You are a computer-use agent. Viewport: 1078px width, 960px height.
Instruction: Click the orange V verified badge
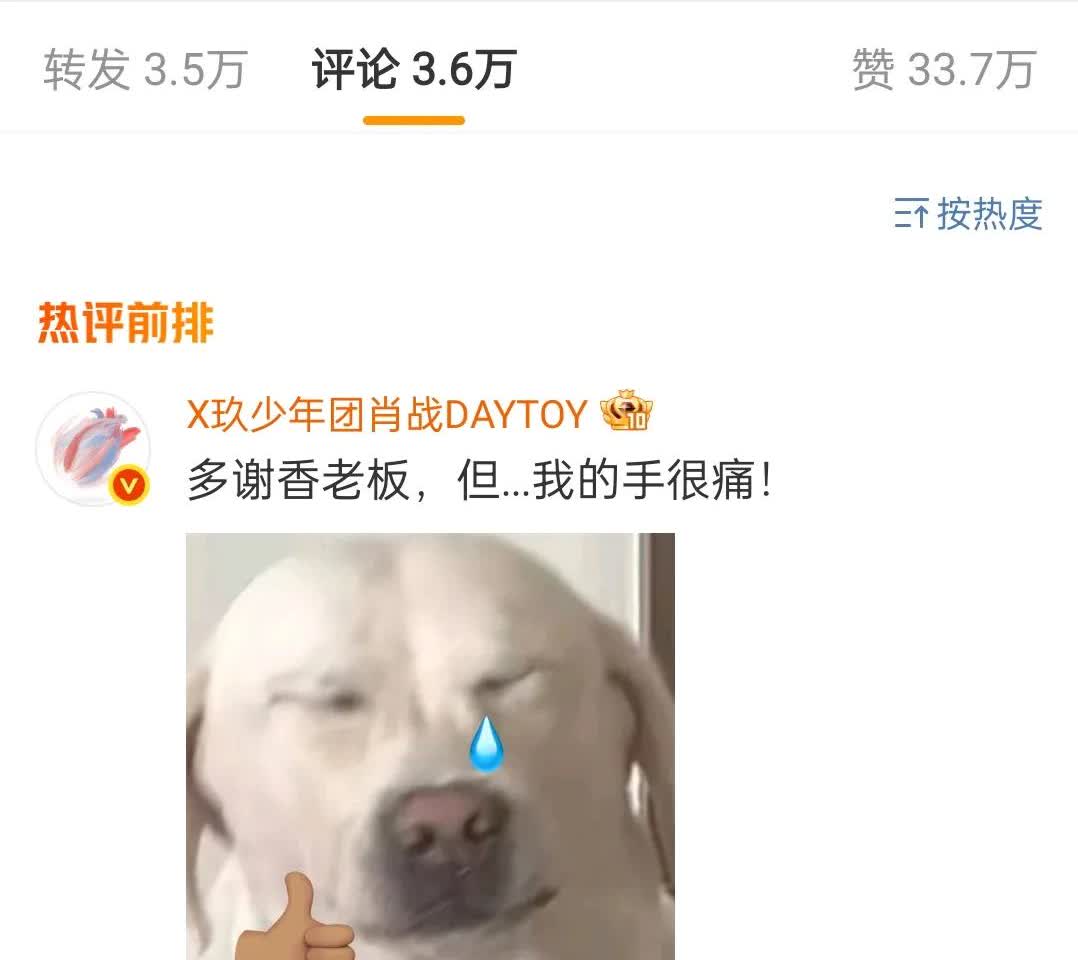point(129,486)
